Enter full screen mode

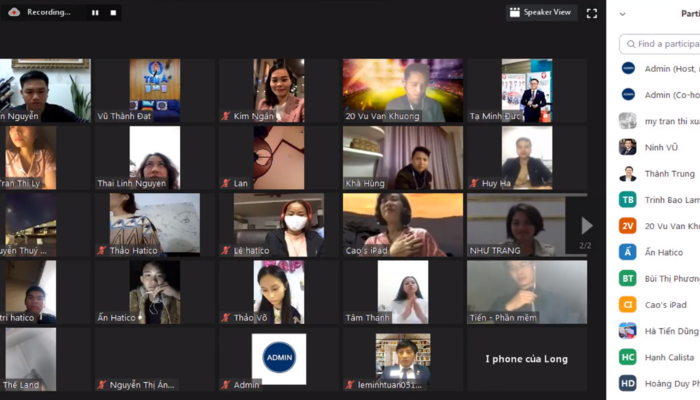(591, 13)
